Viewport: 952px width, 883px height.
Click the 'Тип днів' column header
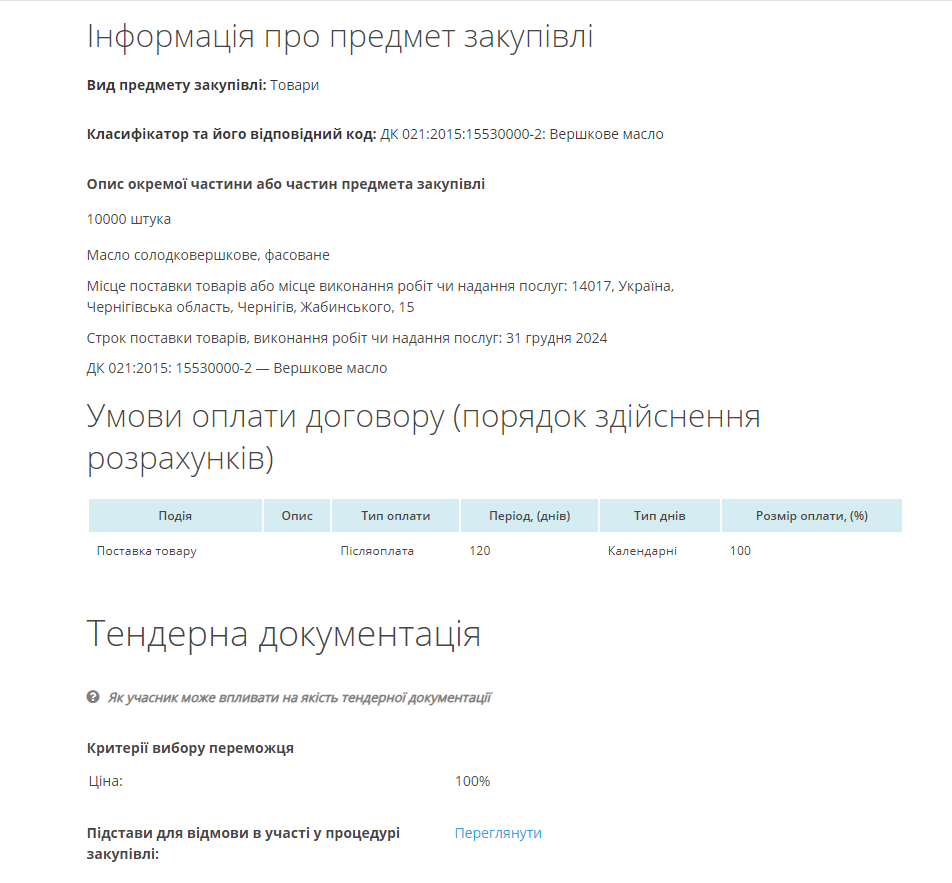(x=659, y=516)
